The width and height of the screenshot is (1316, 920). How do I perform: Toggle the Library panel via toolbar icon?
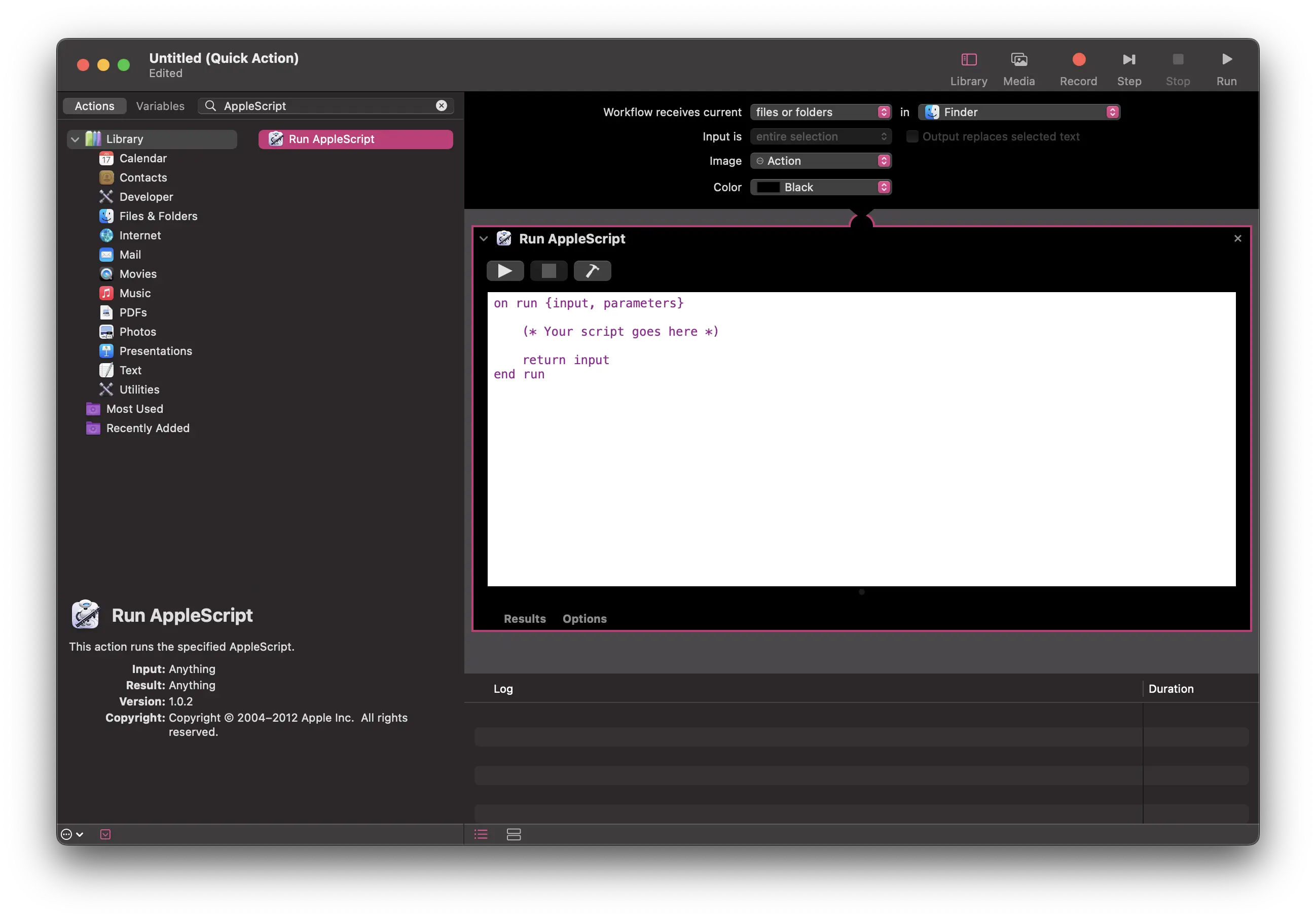[x=968, y=60]
